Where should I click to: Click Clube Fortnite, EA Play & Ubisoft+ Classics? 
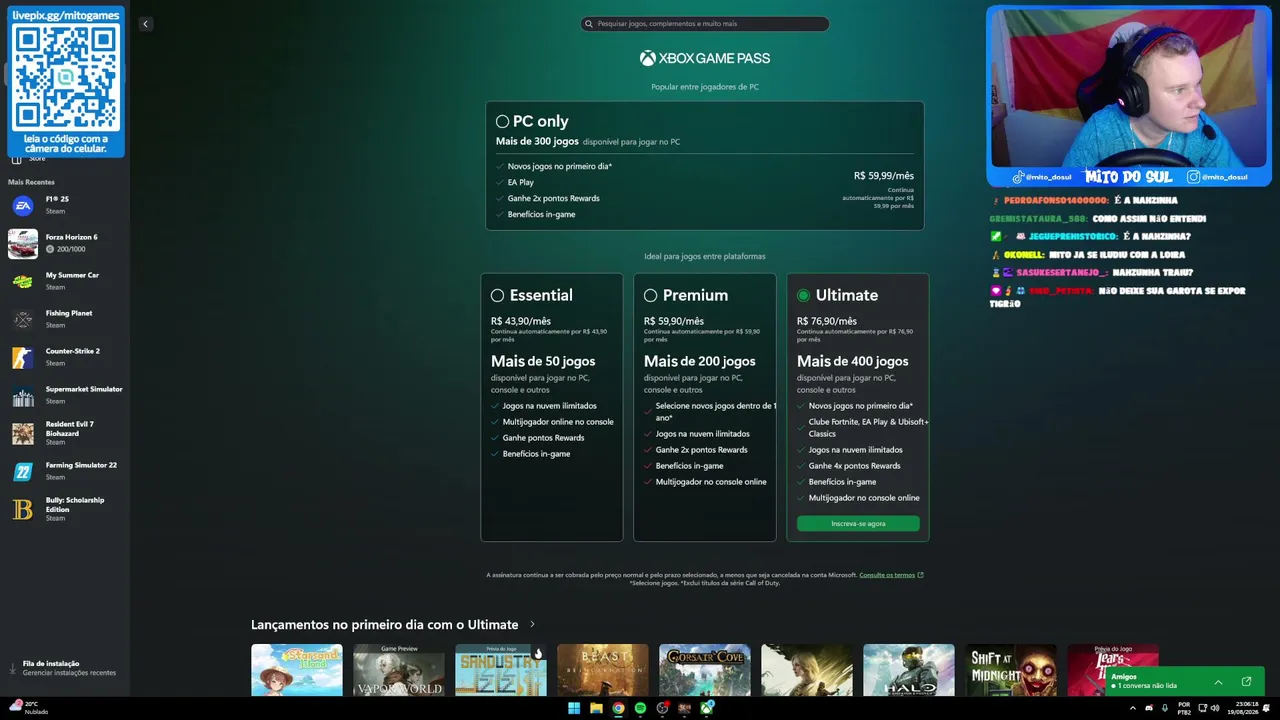click(x=869, y=428)
